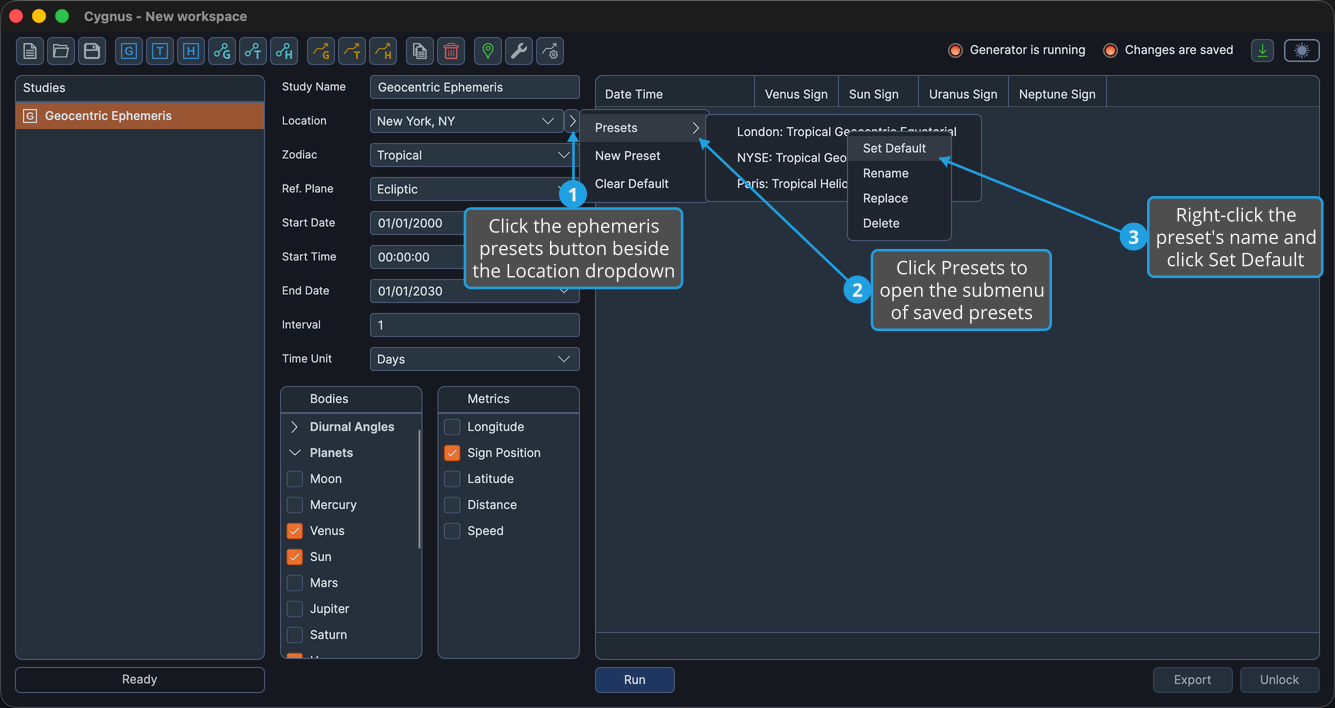Click the teal node-link G icon

222,51
